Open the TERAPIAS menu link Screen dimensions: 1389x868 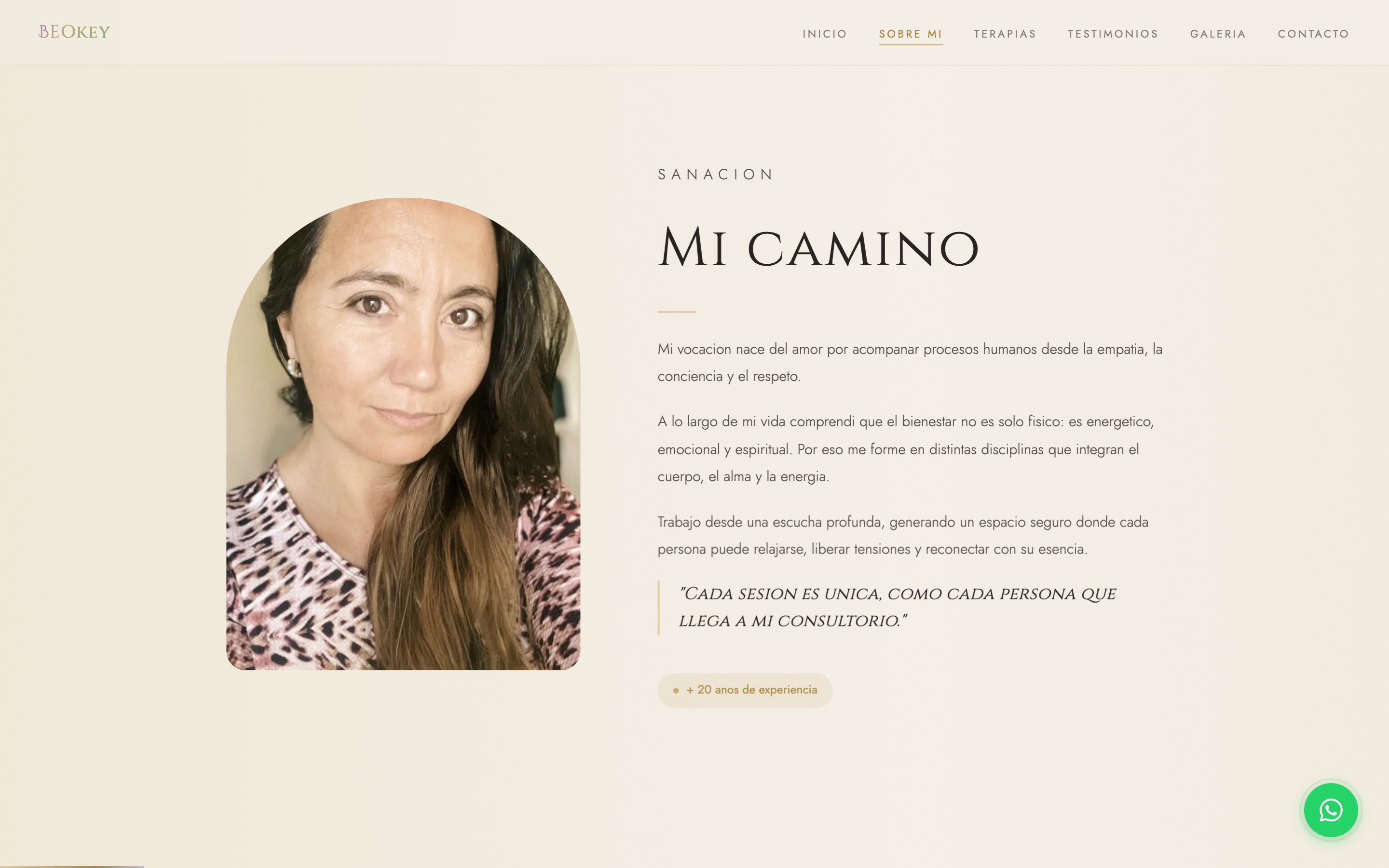click(1005, 34)
